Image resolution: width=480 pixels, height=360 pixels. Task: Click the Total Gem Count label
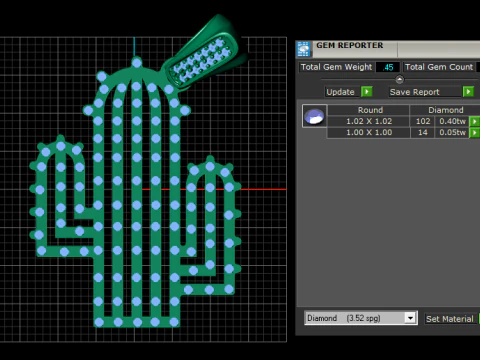tap(439, 67)
